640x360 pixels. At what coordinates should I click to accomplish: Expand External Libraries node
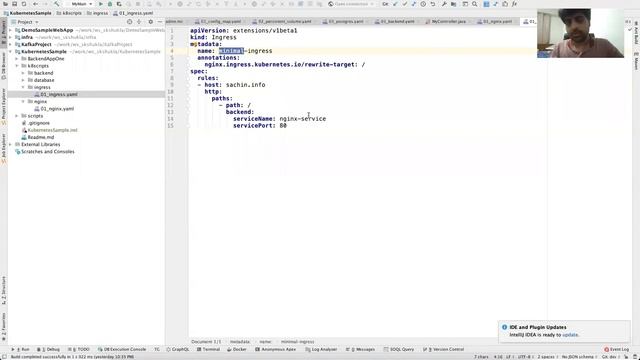(x=11, y=144)
